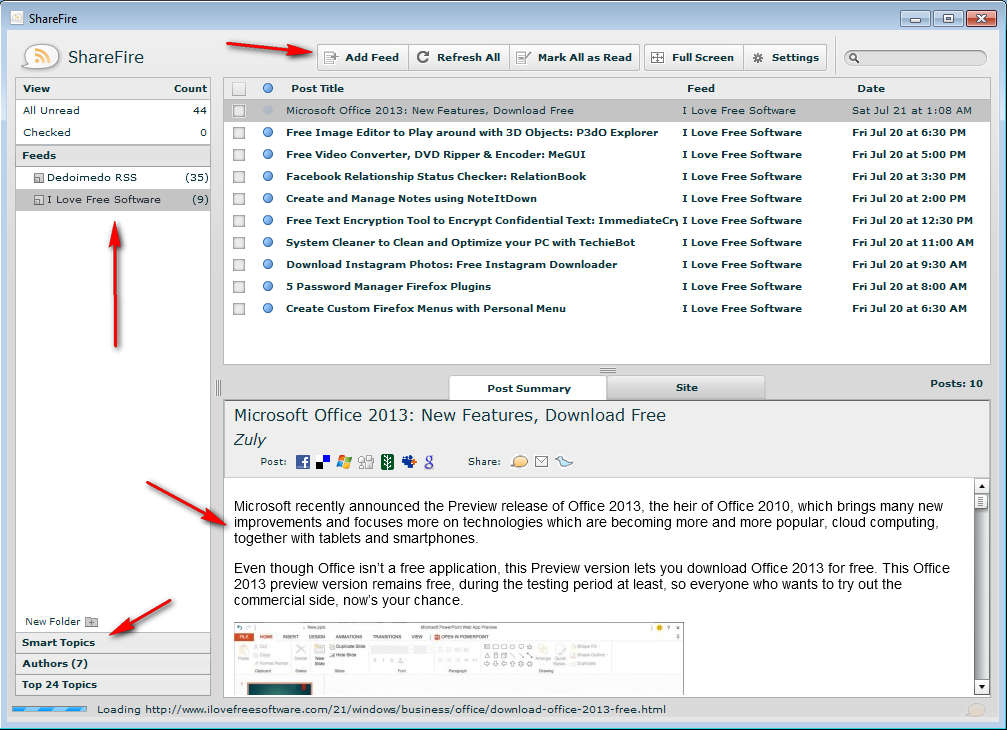The image size is (1007, 730).
Task: Toggle unread dot for MeGUI post
Action: pyautogui.click(x=268, y=154)
